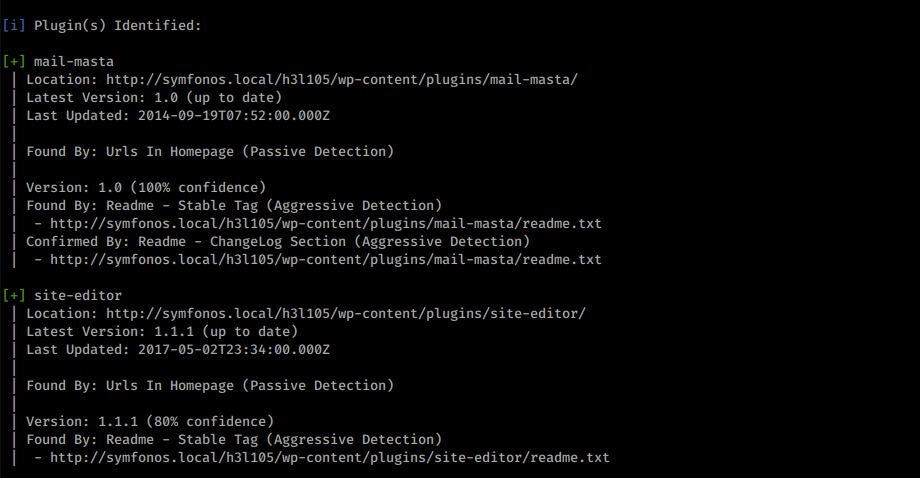Open the mail-masta plugin Location URL
This screenshot has height=478, width=920.
(x=342, y=79)
